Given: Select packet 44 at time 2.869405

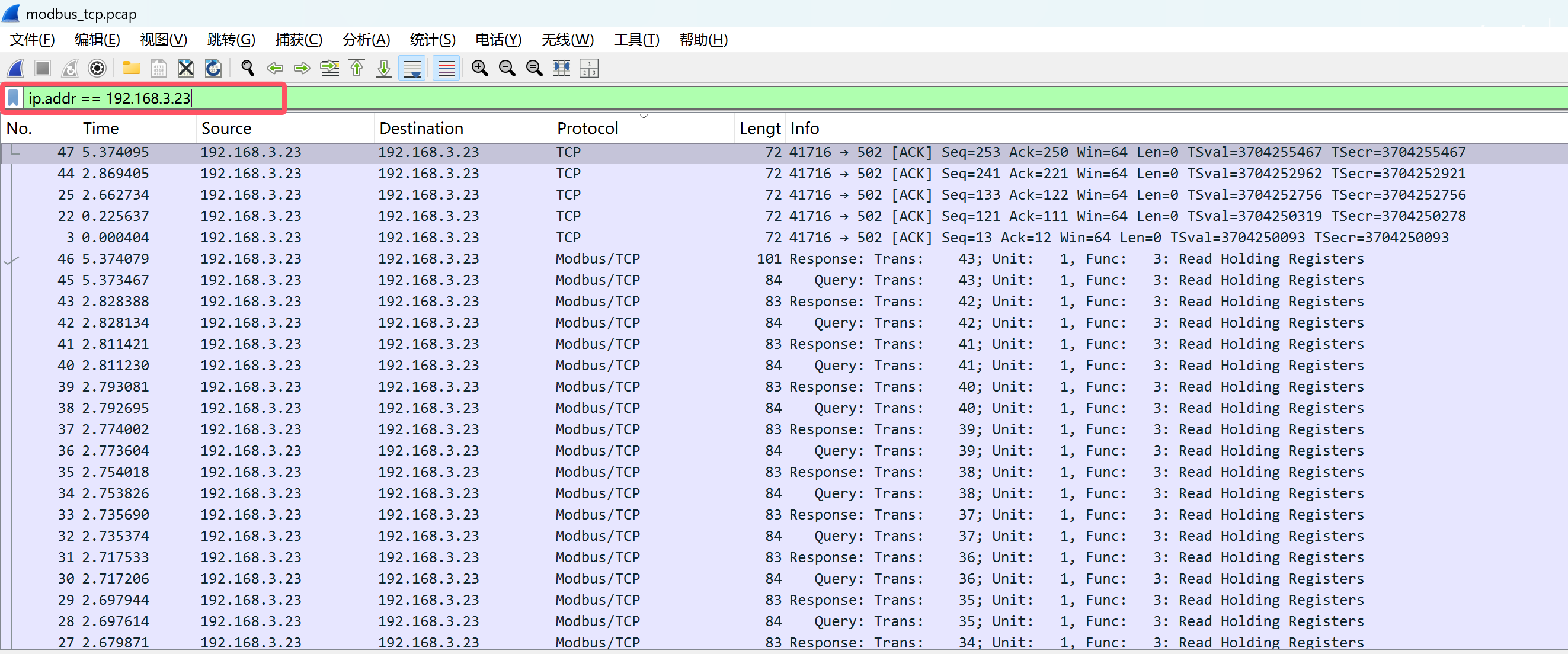Looking at the screenshot, I should 784,174.
